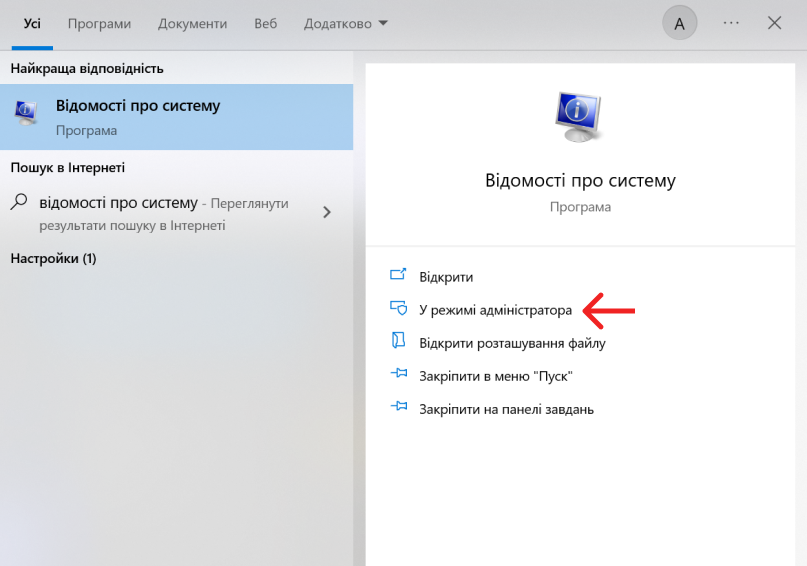Switch to the Документи tab

click(x=192, y=24)
